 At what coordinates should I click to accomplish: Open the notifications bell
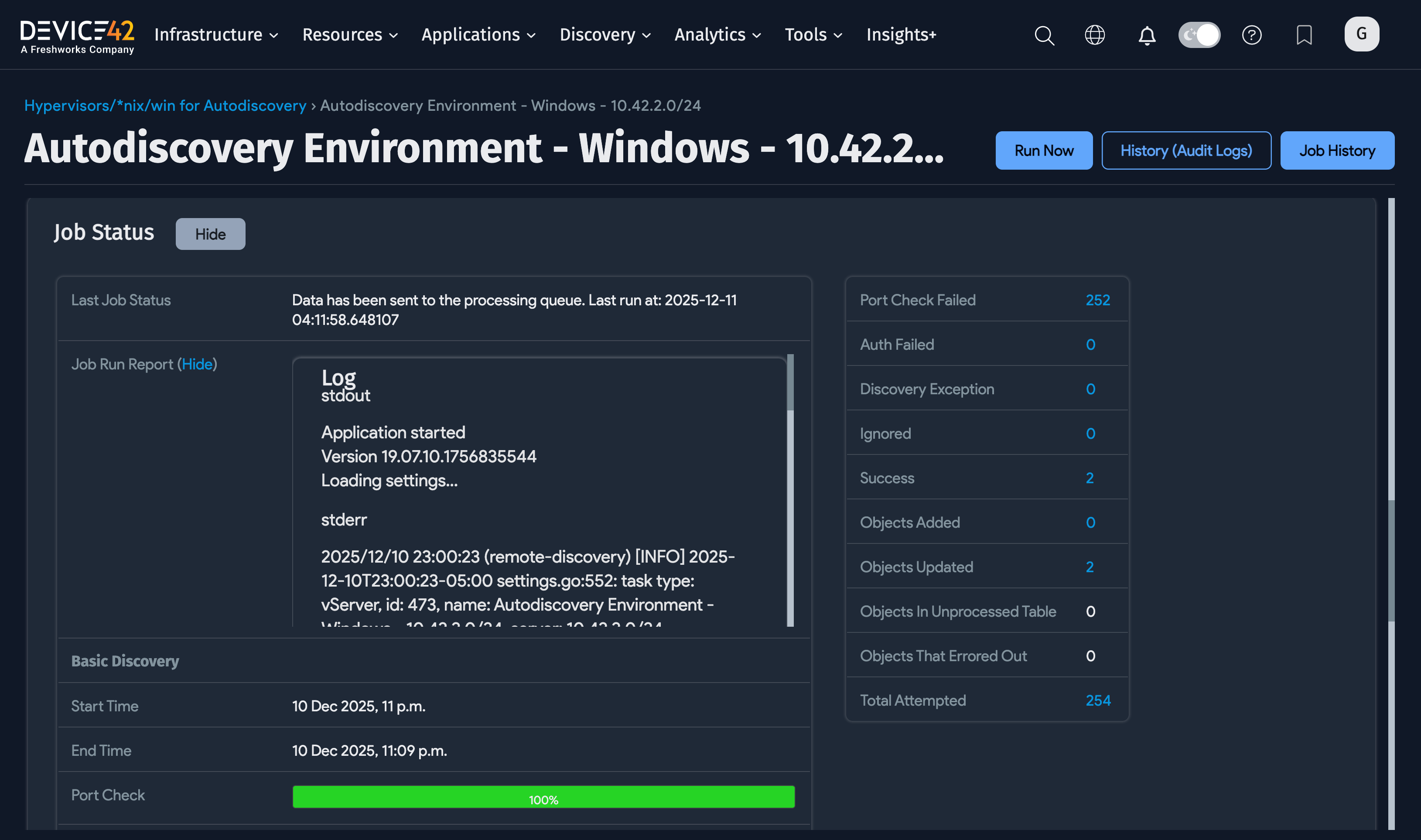(x=1147, y=35)
